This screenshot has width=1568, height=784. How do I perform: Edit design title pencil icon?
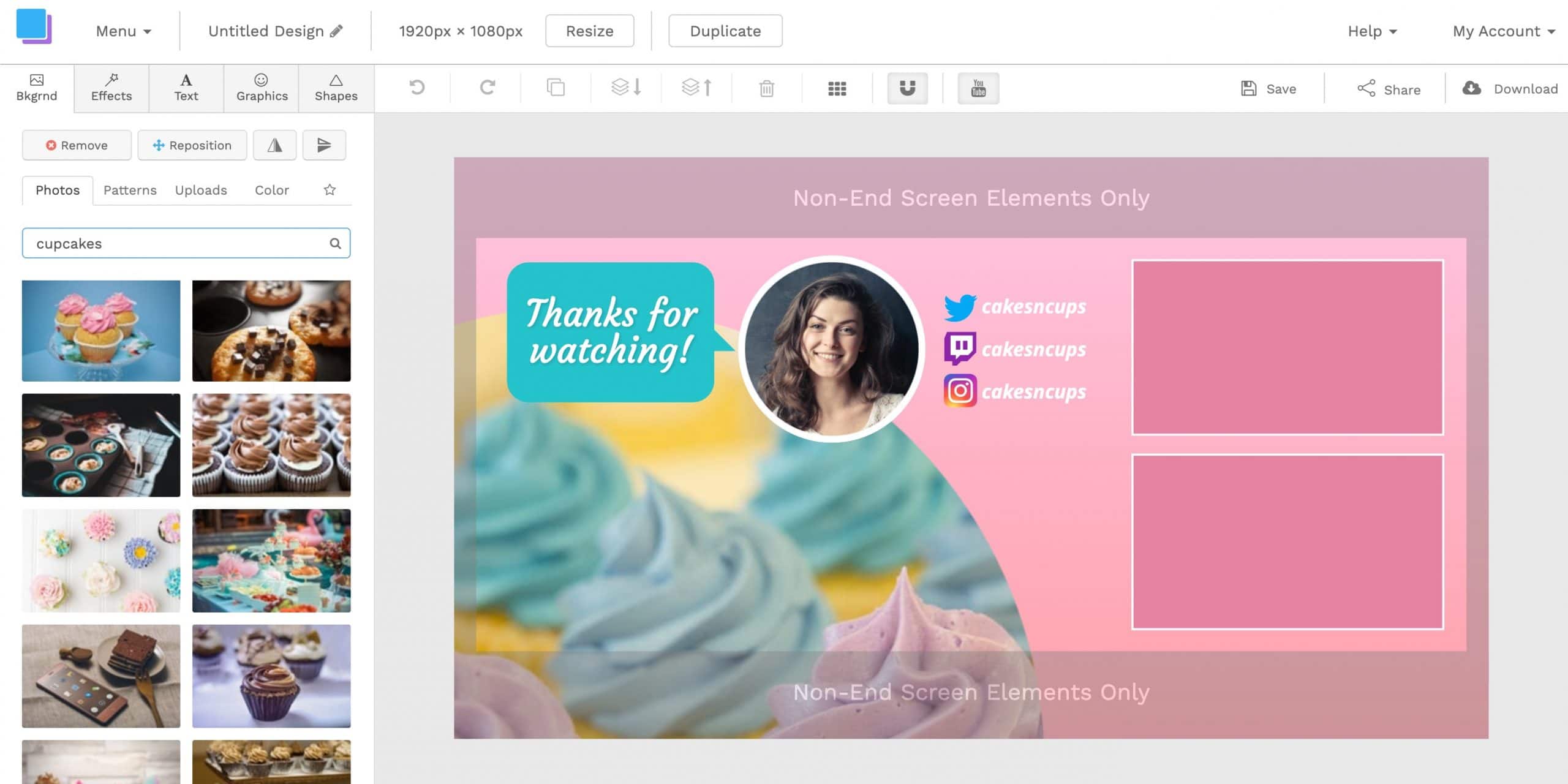[x=336, y=31]
